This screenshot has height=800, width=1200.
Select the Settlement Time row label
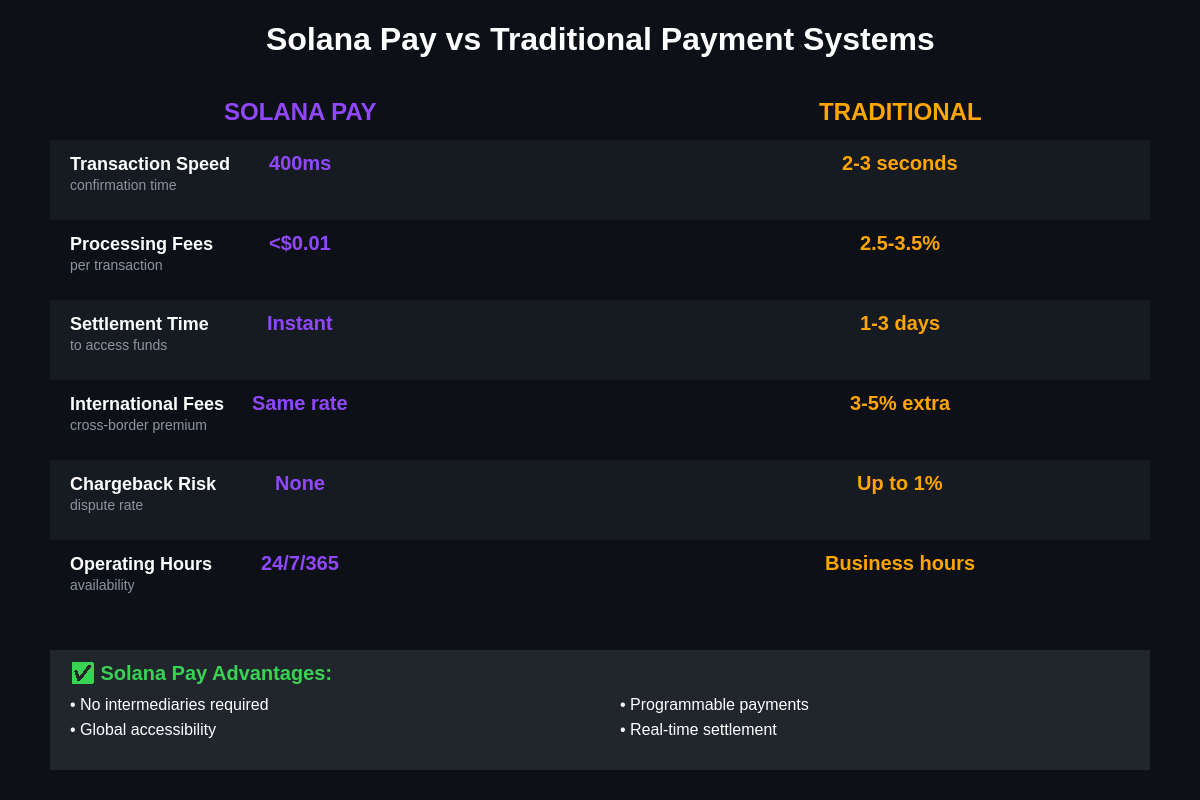coord(139,324)
